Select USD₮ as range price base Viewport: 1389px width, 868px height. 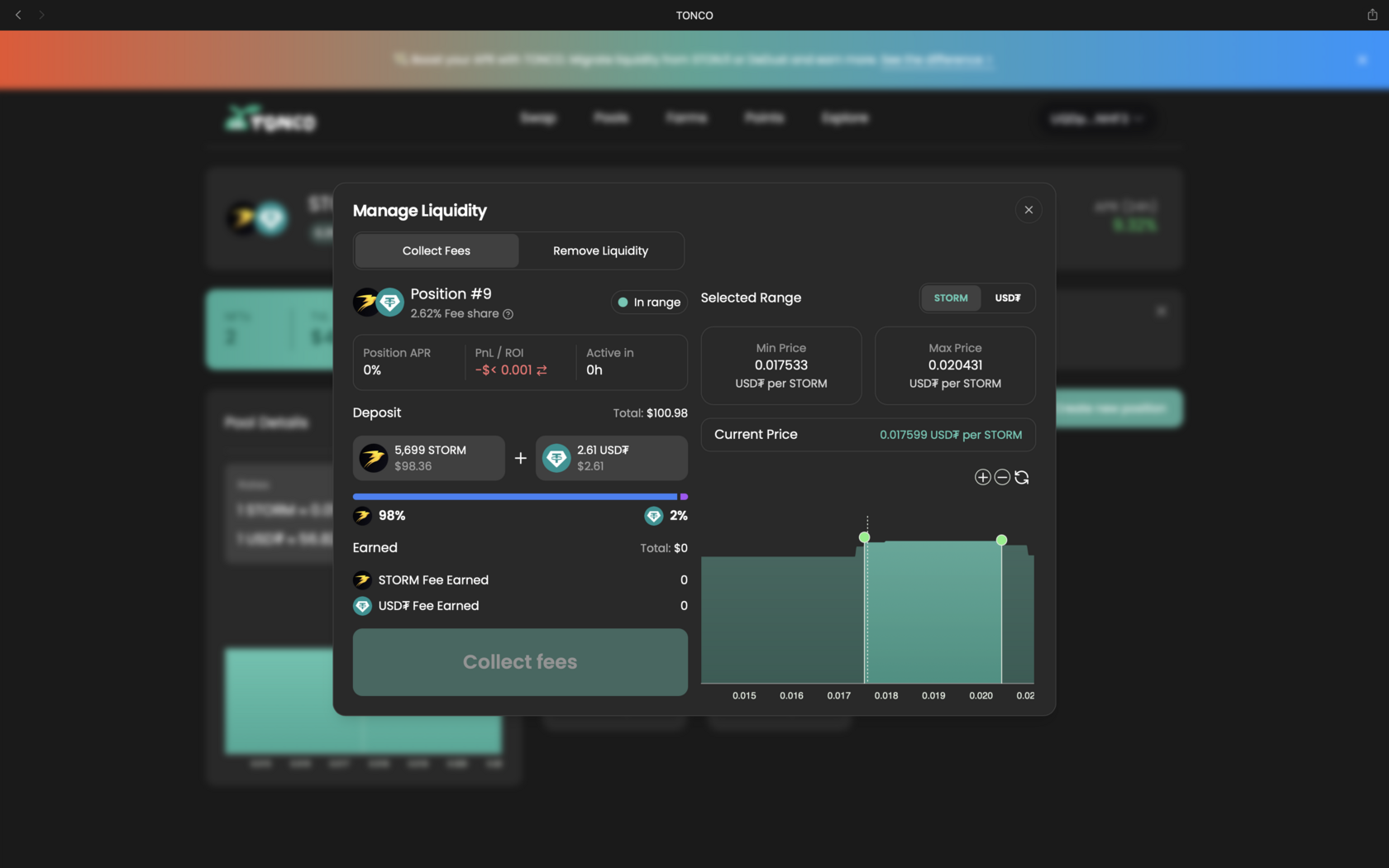tap(1008, 298)
